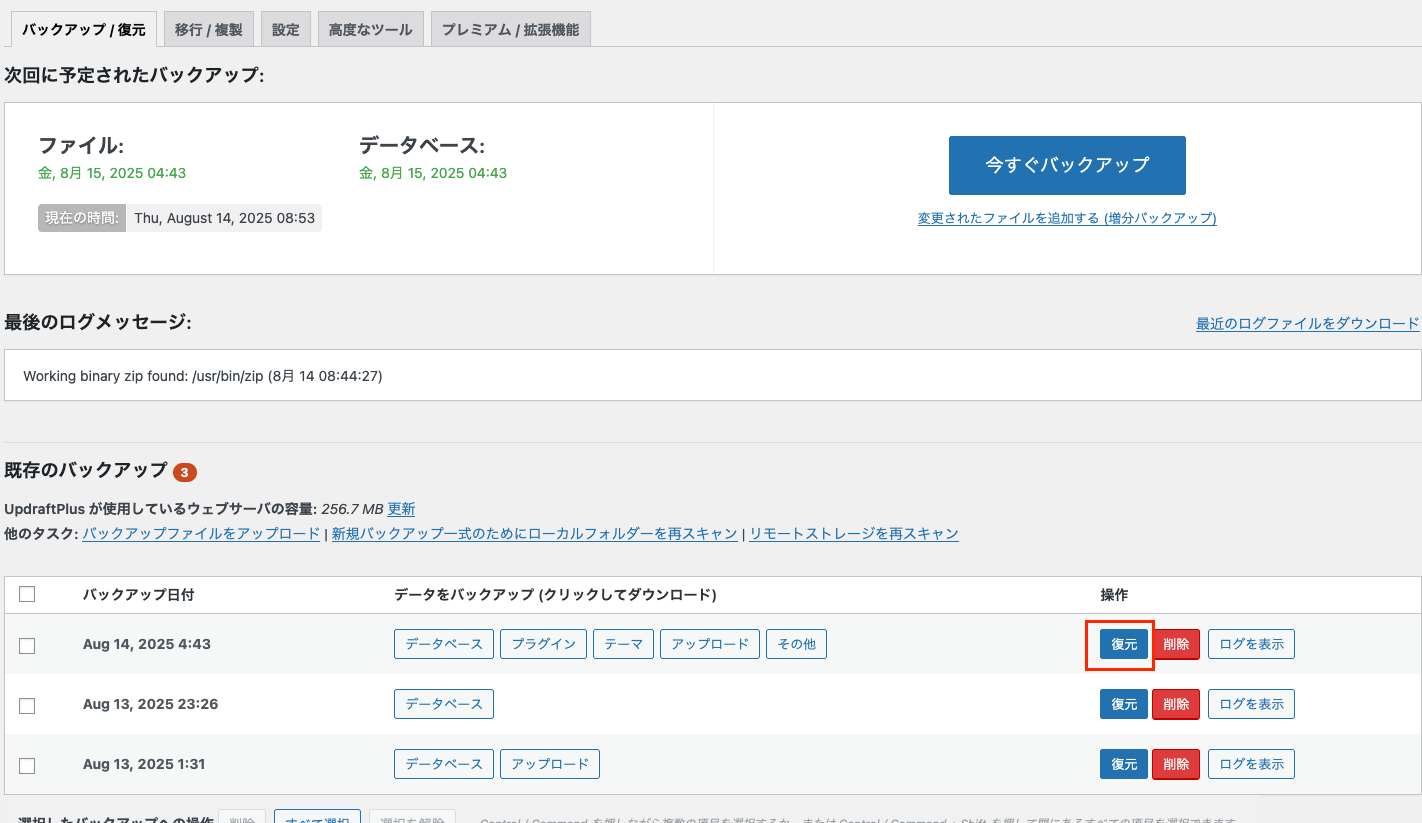1422x823 pixels.
Task: Click 更新 to refresh server disk usage
Action: 399,508
